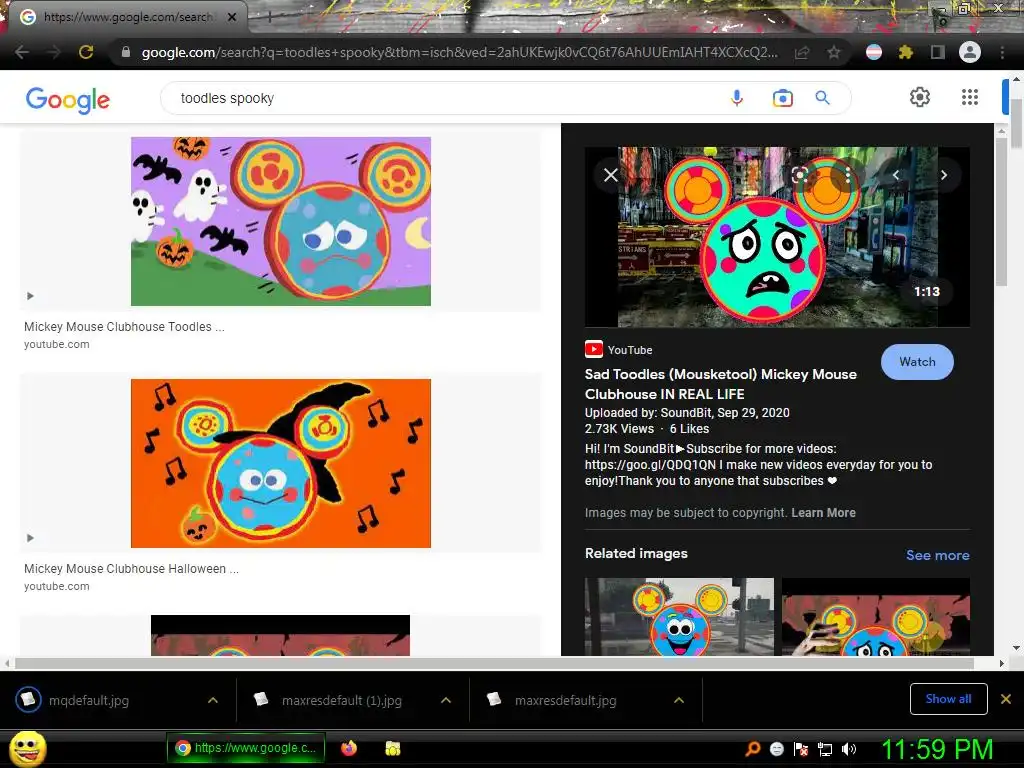Open the Chrome three-dot menu
This screenshot has width=1024, height=768.
click(1002, 52)
